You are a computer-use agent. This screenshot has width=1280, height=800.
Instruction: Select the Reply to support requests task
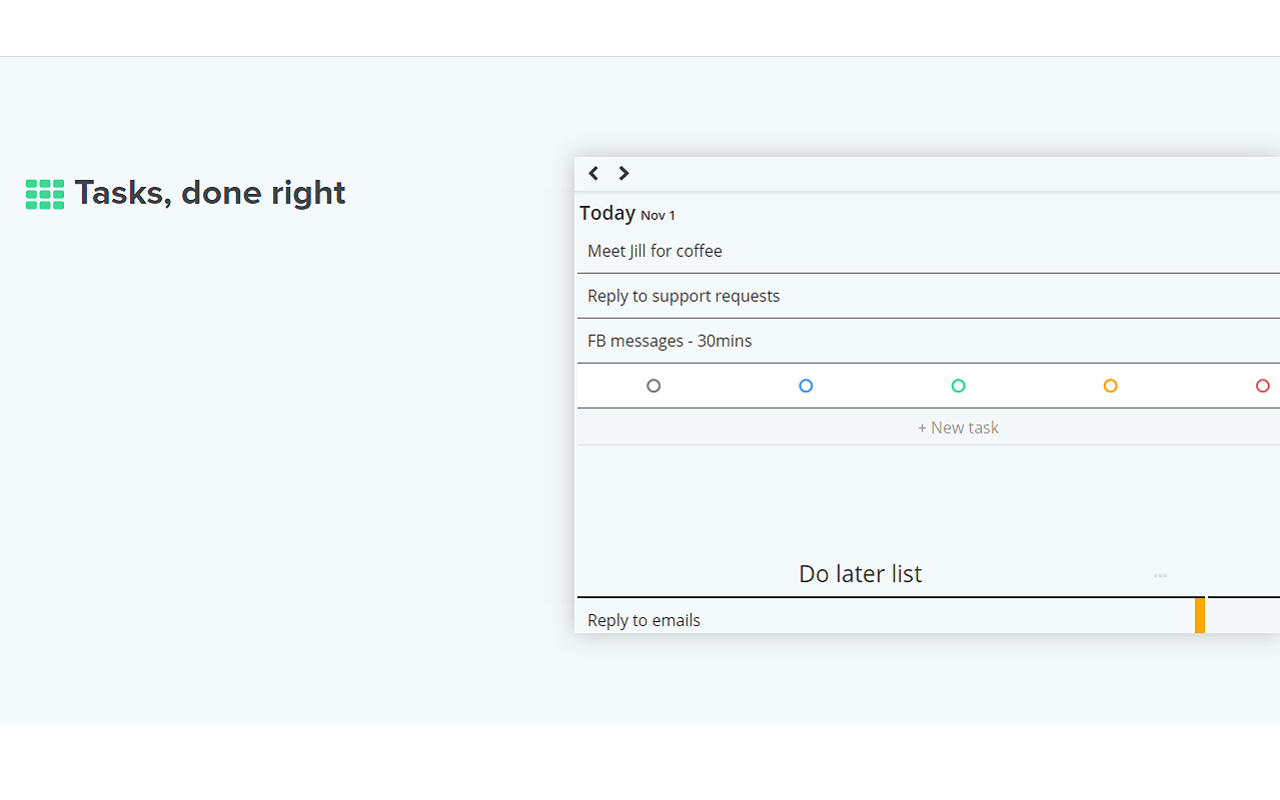684,296
